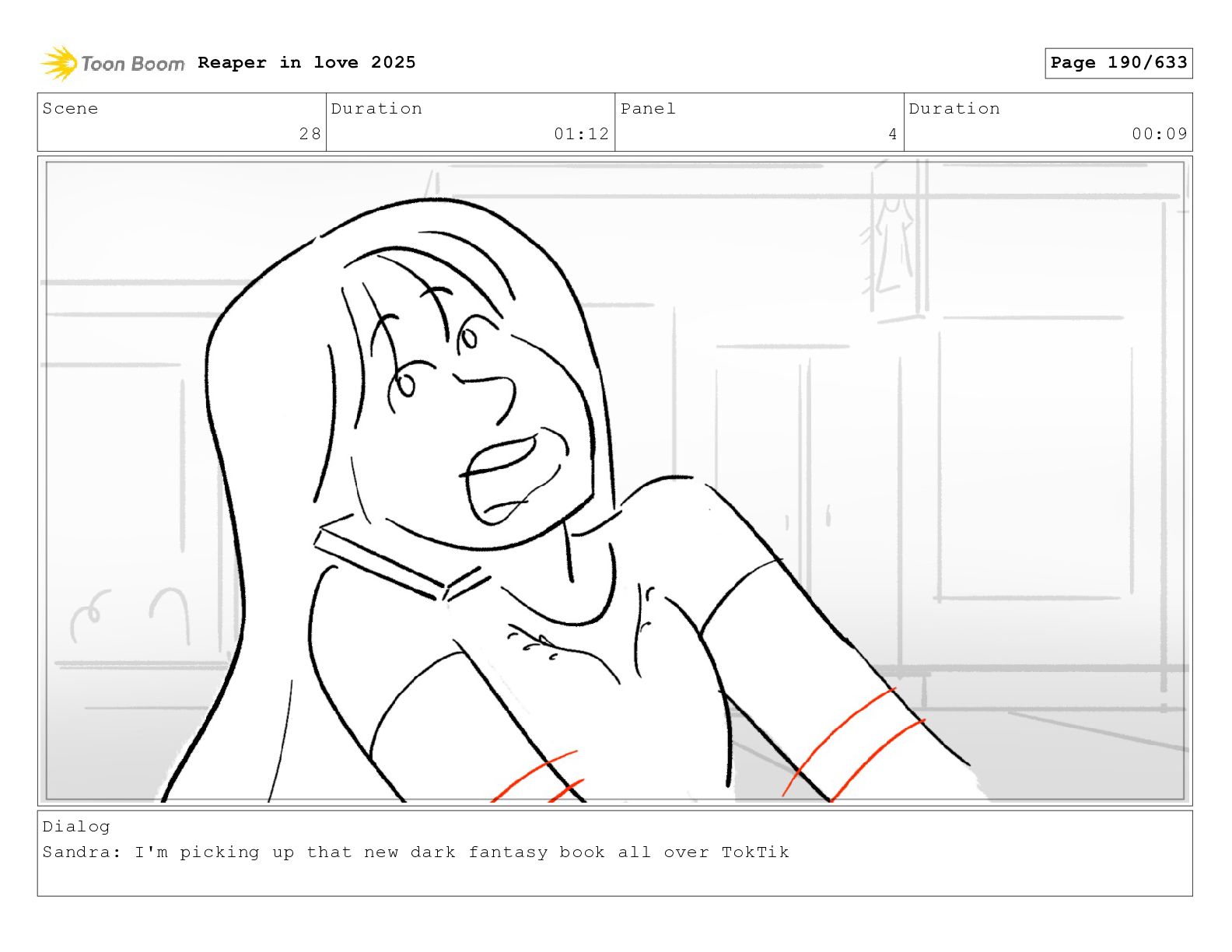Select the scene duration value '01:12'
Image resolution: width=1232 pixels, height=952 pixels.
pos(581,134)
